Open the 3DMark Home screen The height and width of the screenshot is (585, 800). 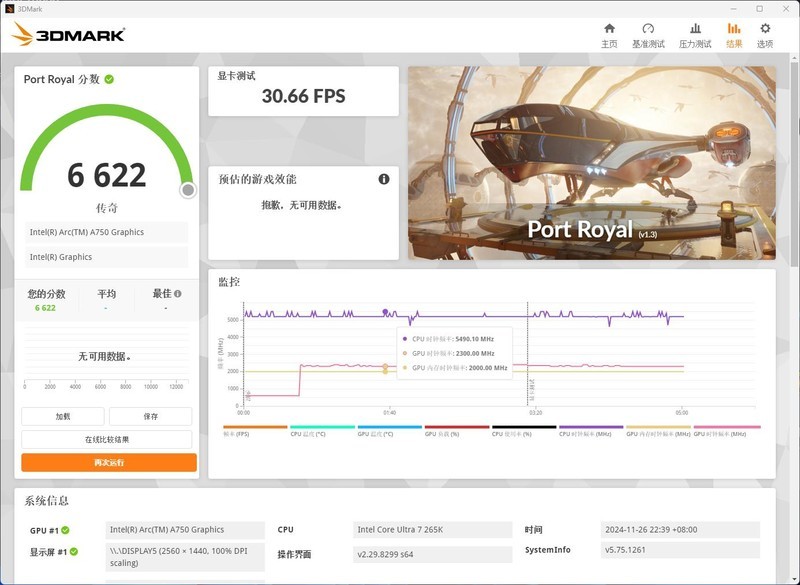tap(610, 28)
